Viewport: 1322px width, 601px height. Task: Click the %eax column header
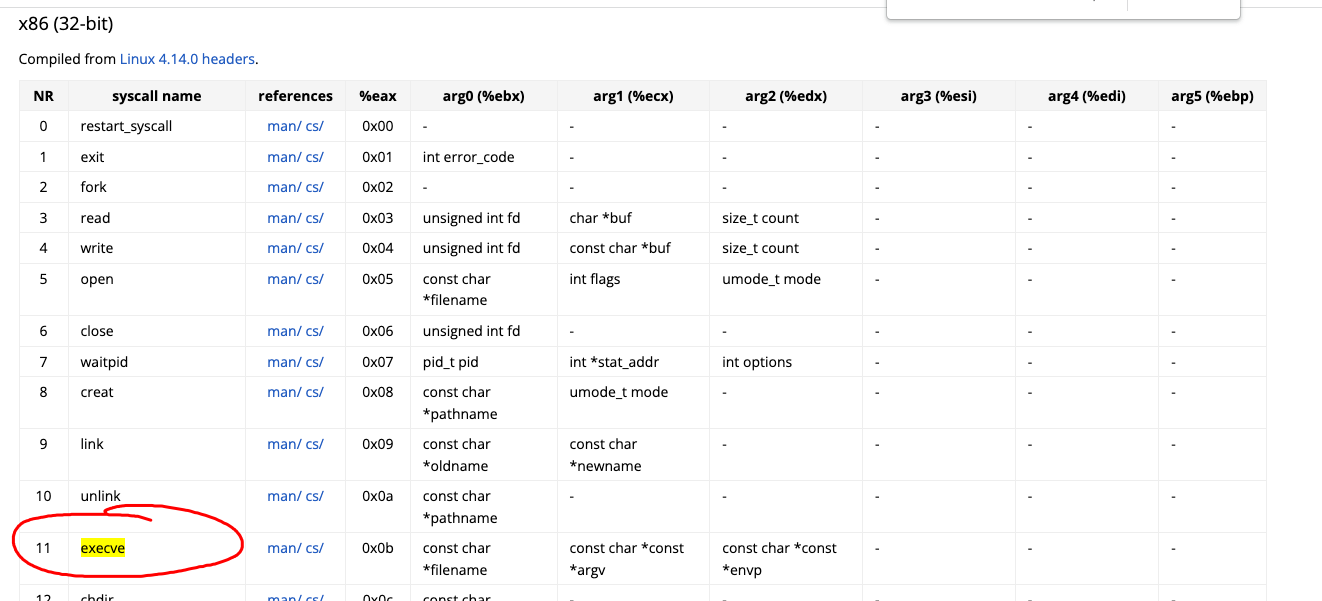tap(378, 96)
